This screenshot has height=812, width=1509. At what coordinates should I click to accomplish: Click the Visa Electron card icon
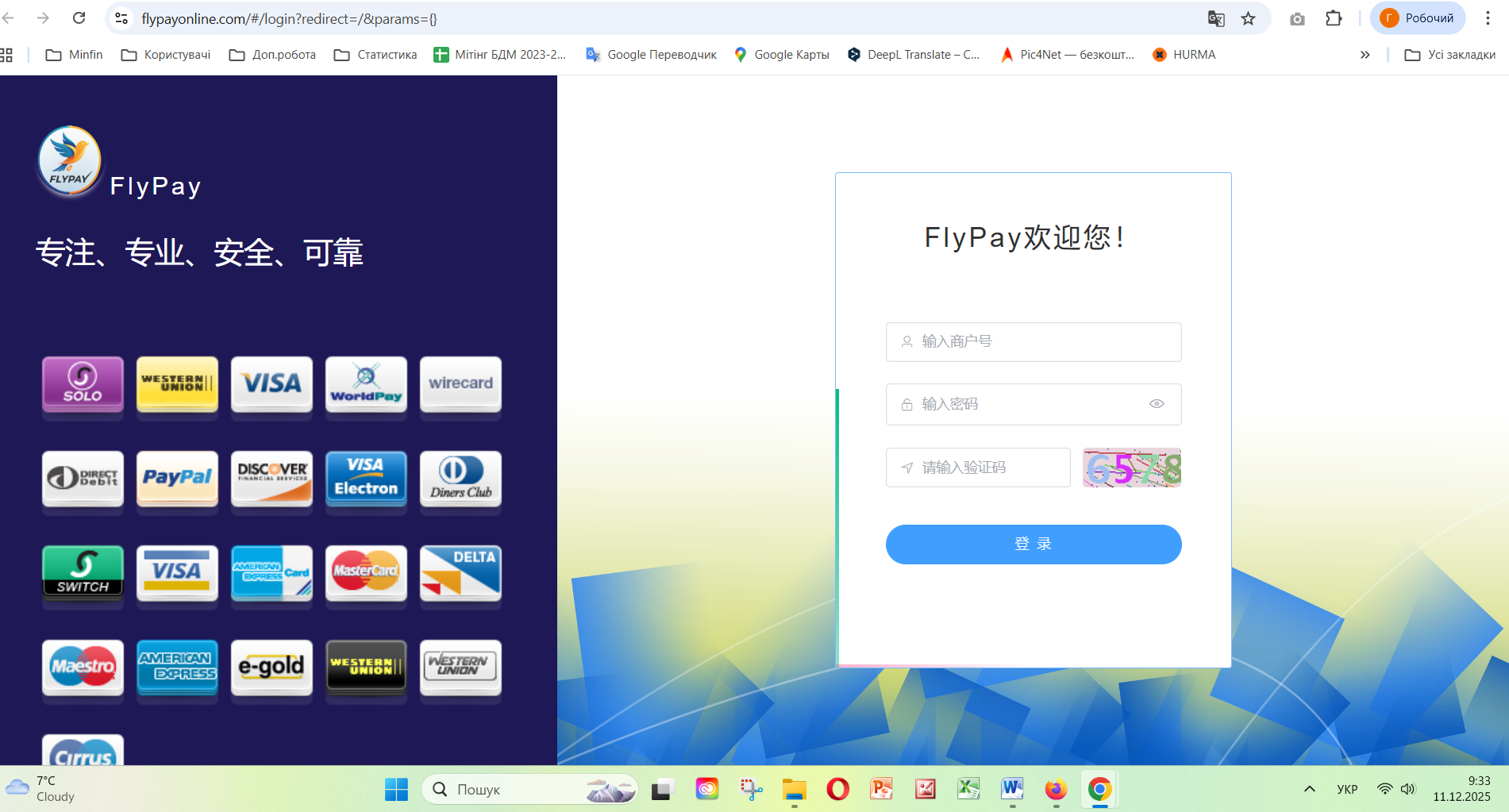tap(366, 479)
